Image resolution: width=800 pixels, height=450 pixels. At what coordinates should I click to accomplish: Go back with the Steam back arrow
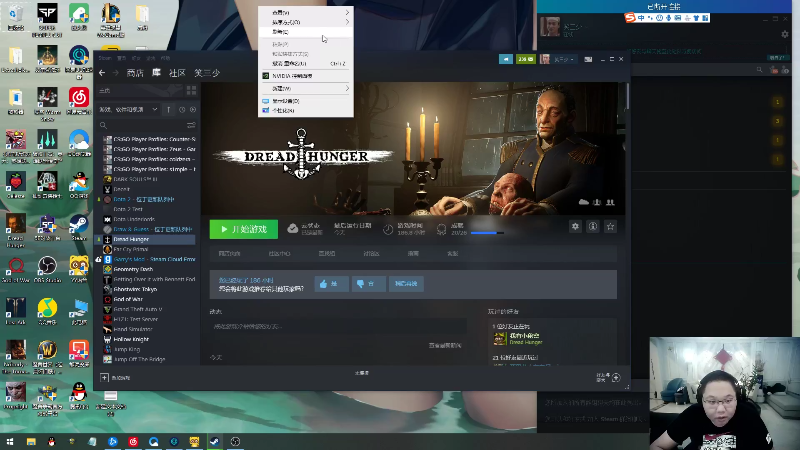(x=102, y=73)
